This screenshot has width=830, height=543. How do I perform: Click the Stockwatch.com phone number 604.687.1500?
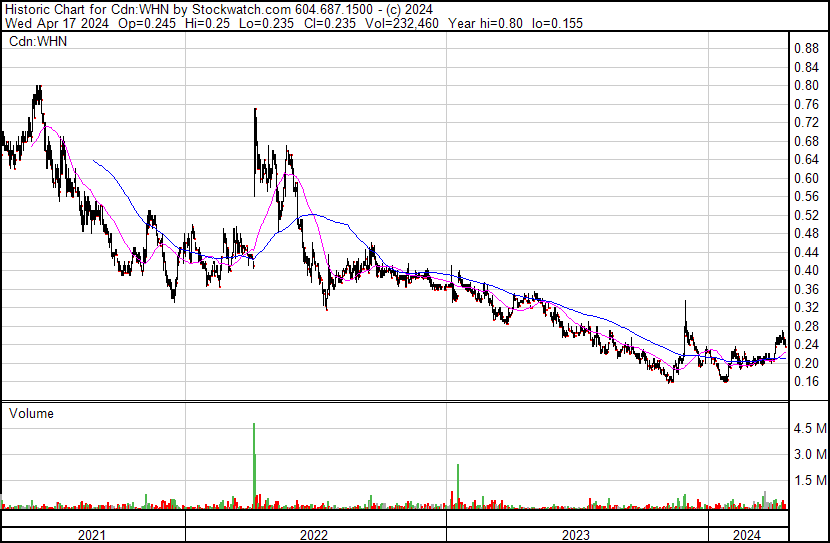coord(333,10)
